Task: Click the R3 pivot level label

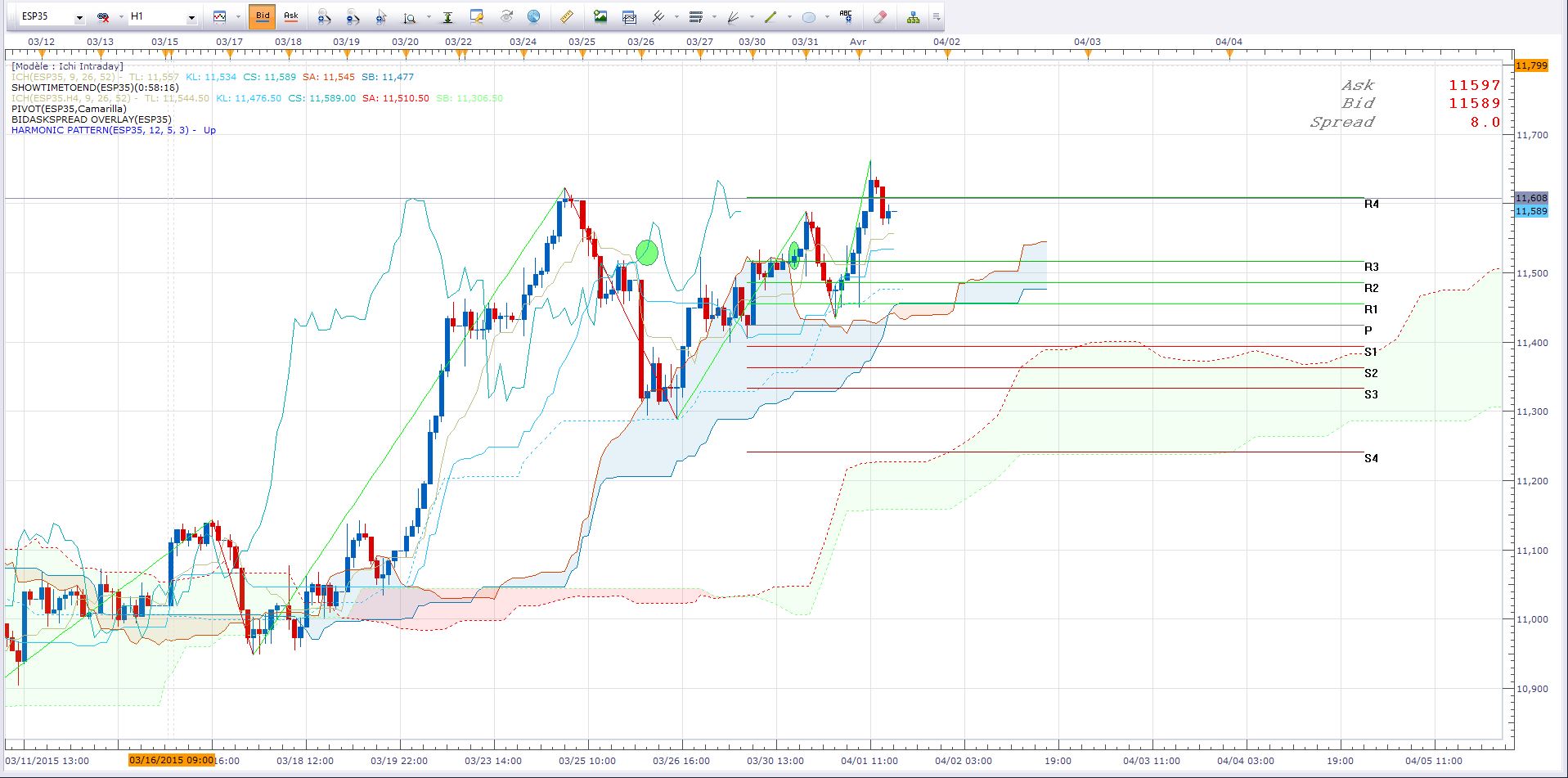Action: (1372, 267)
